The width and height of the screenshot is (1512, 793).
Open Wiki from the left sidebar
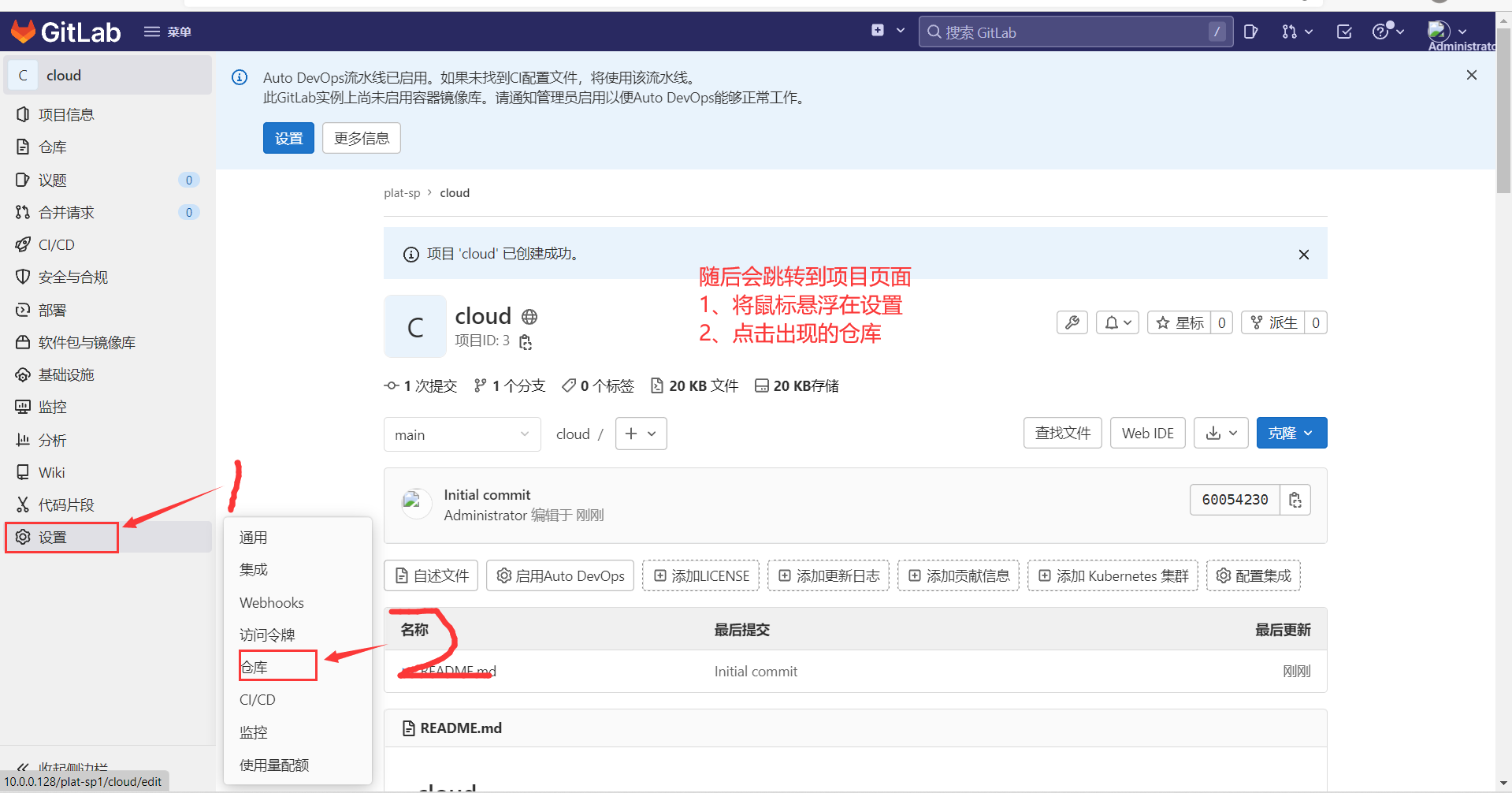coord(50,471)
